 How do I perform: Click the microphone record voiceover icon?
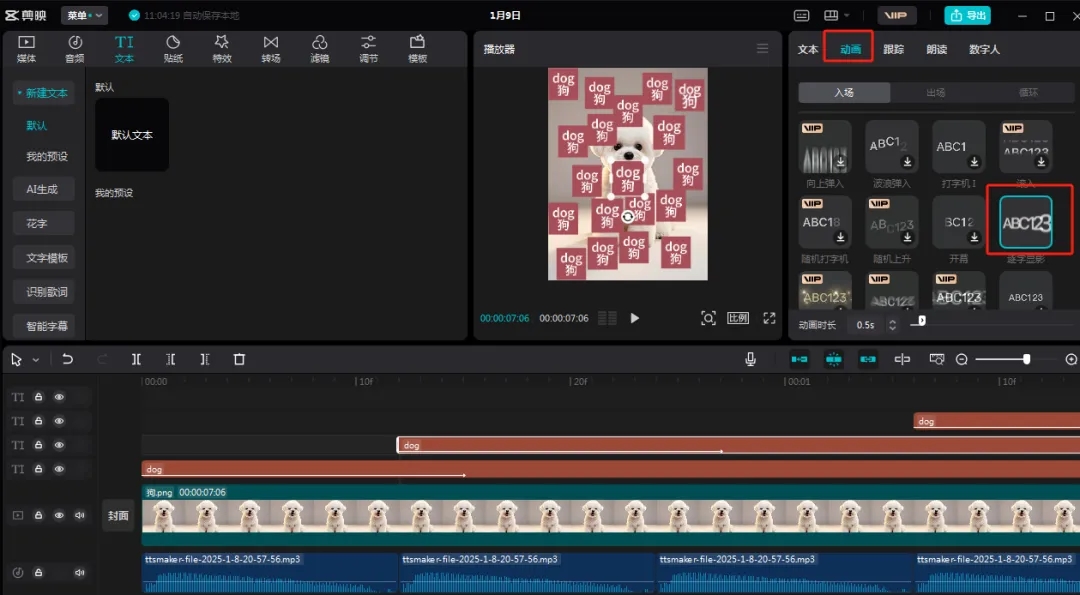(x=750, y=359)
